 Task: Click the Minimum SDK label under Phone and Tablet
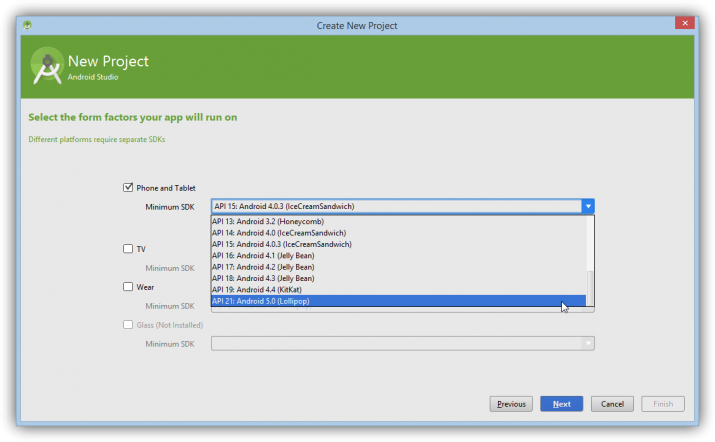(x=170, y=207)
